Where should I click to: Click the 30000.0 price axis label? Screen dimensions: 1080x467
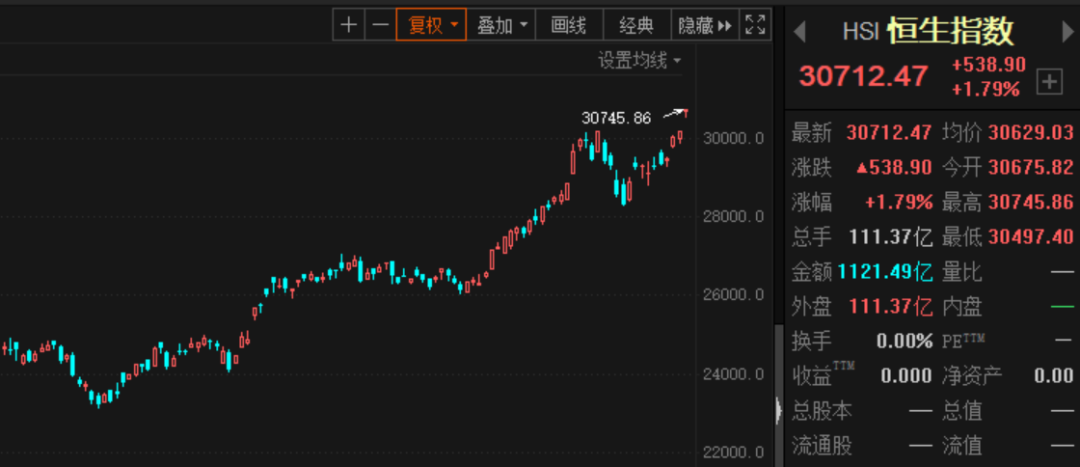tap(734, 138)
